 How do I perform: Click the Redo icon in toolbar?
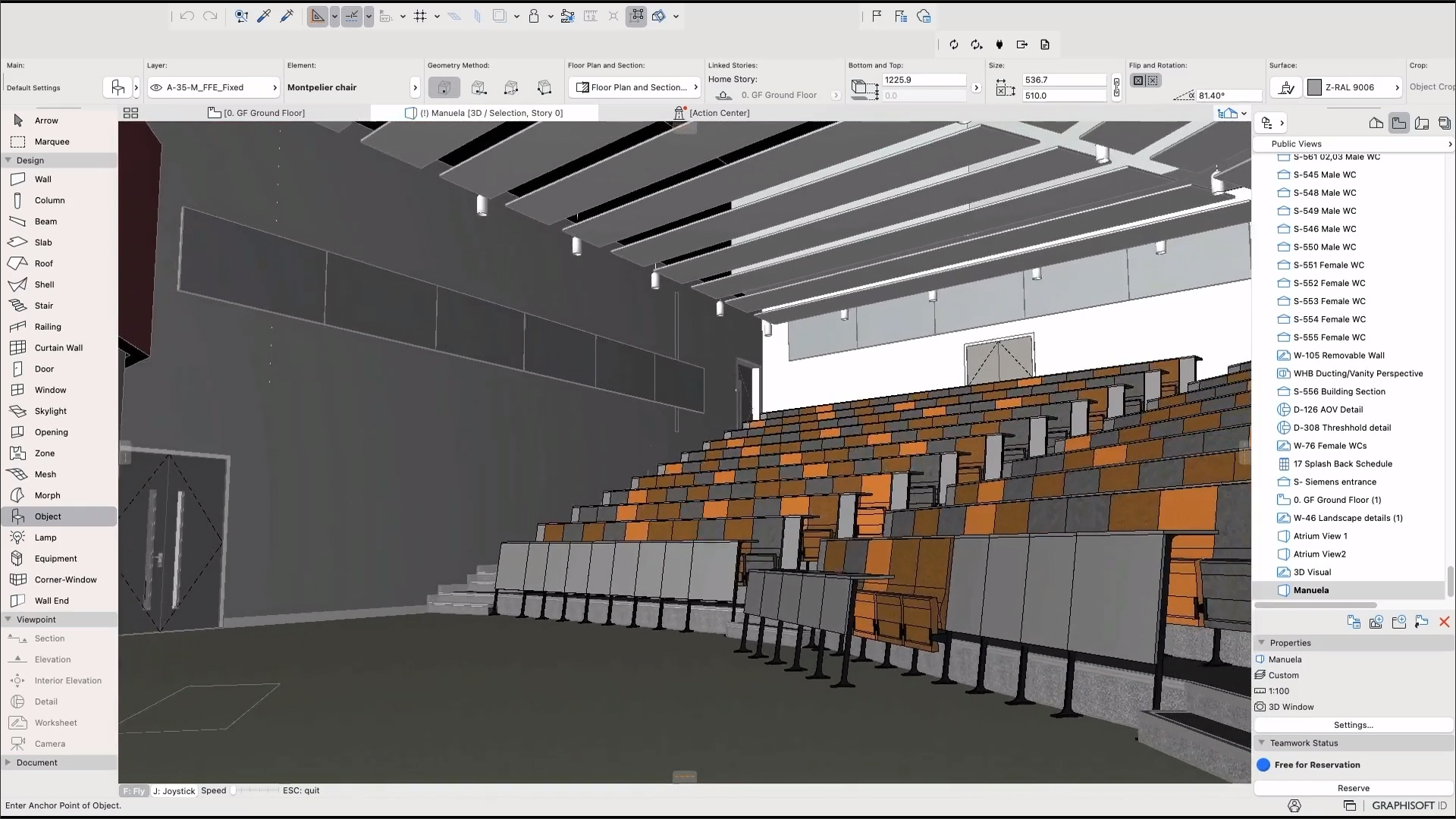pos(210,16)
